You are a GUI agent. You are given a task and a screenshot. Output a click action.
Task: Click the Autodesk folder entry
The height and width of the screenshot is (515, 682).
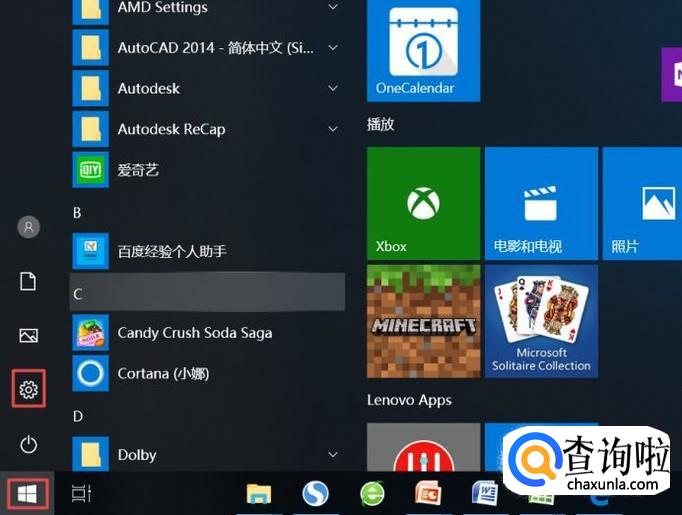(x=209, y=88)
